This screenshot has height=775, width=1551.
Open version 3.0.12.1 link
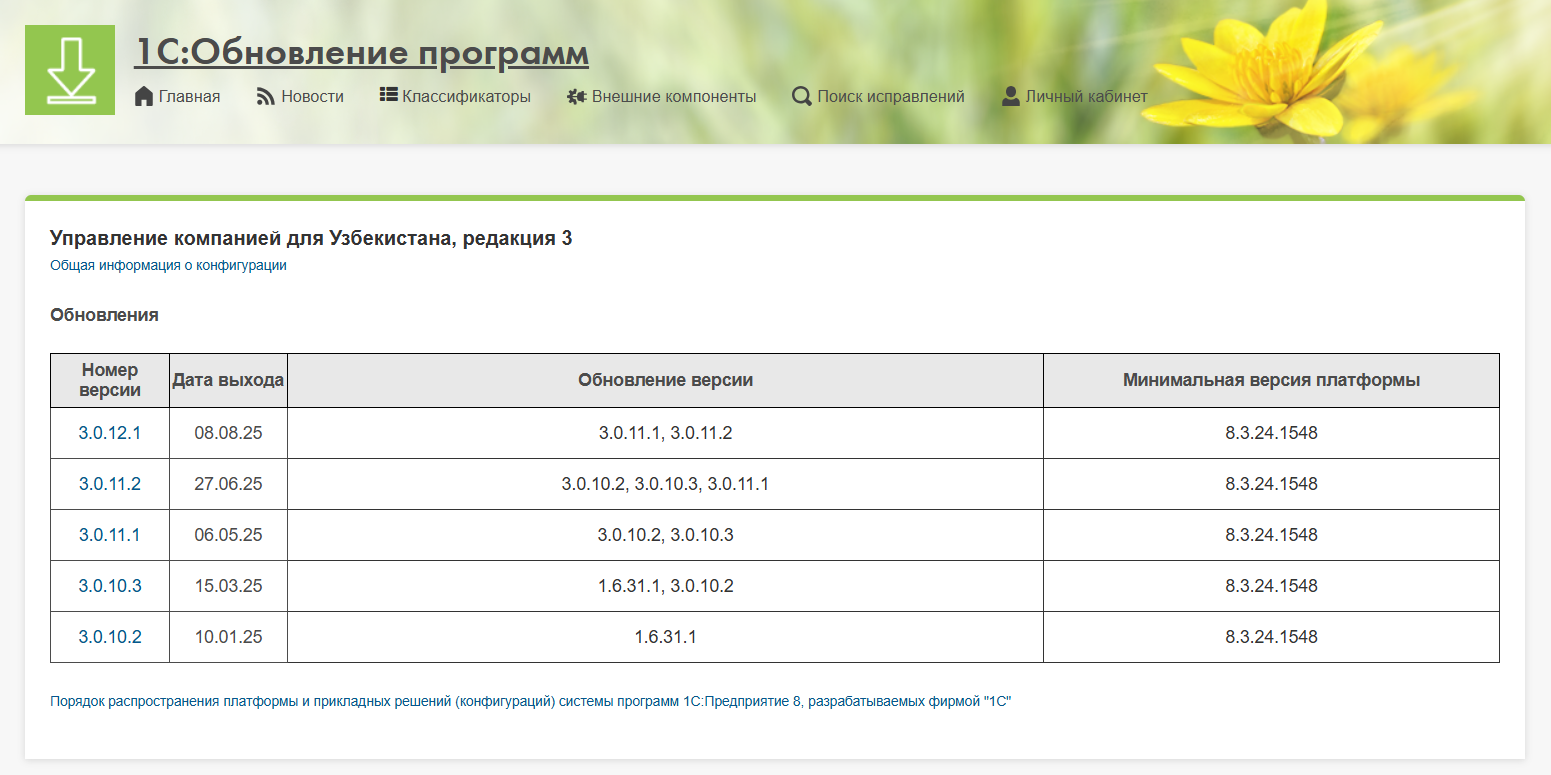click(x=110, y=433)
